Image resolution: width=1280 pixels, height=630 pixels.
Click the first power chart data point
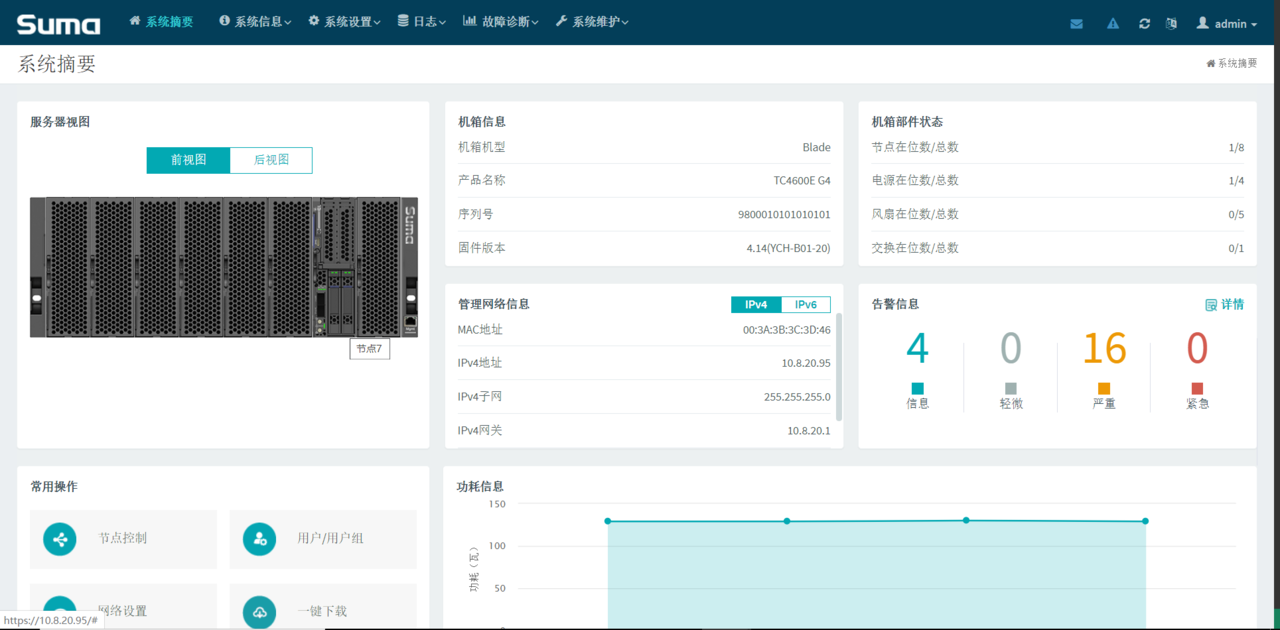tap(608, 521)
